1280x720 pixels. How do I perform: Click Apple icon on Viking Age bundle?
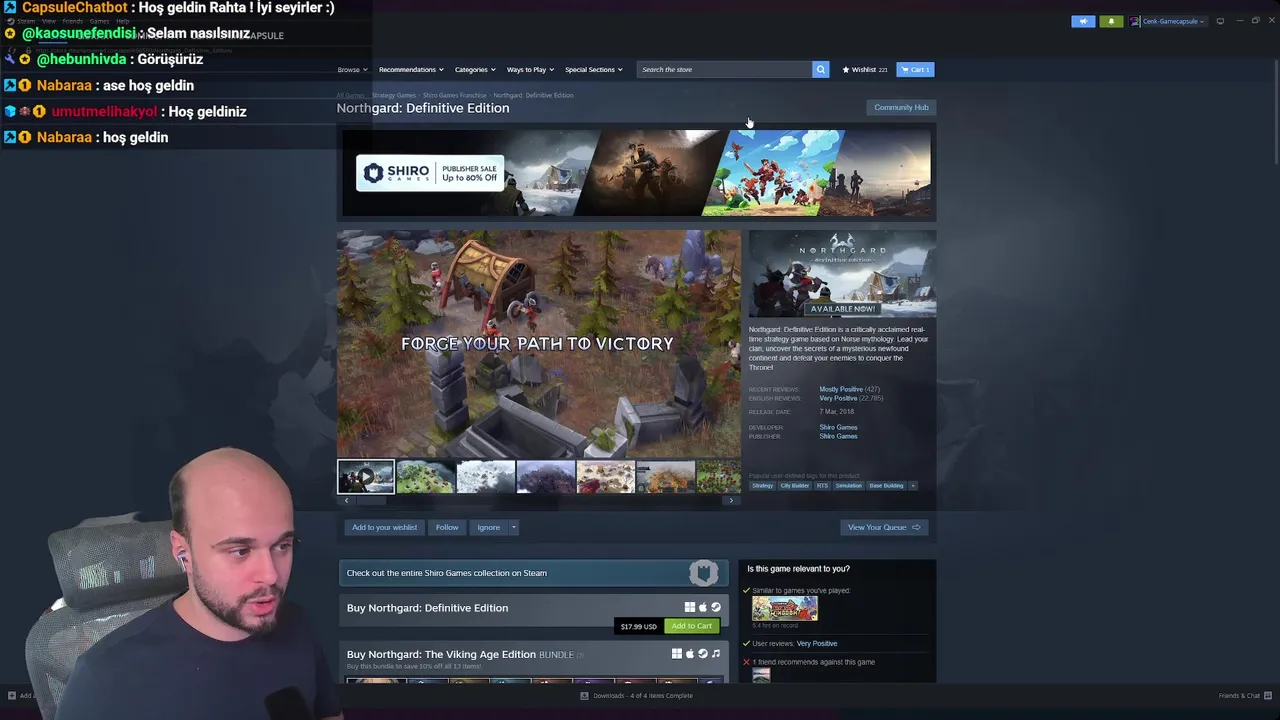point(689,654)
